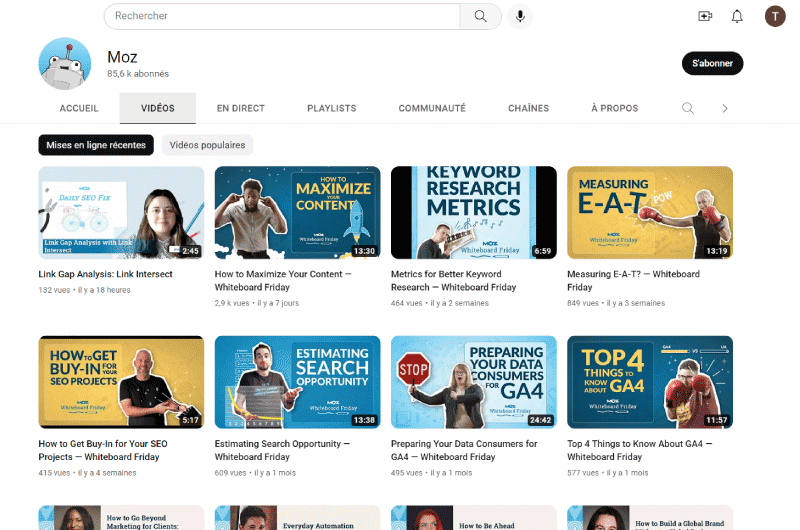Select the VIDÉOS tab
This screenshot has width=800, height=530.
tap(158, 108)
